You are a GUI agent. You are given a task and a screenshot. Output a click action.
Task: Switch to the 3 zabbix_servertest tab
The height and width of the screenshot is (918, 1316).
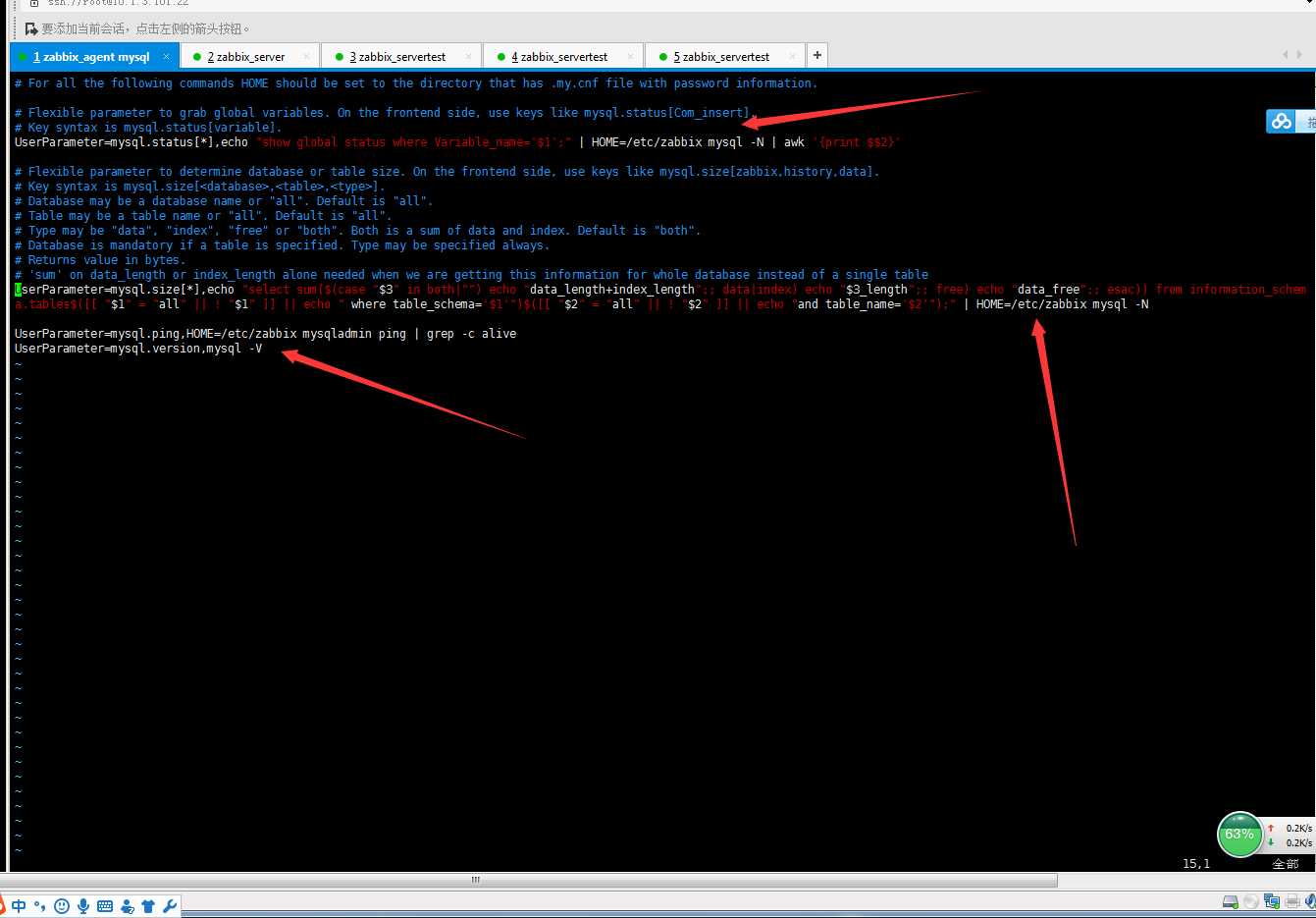(399, 57)
